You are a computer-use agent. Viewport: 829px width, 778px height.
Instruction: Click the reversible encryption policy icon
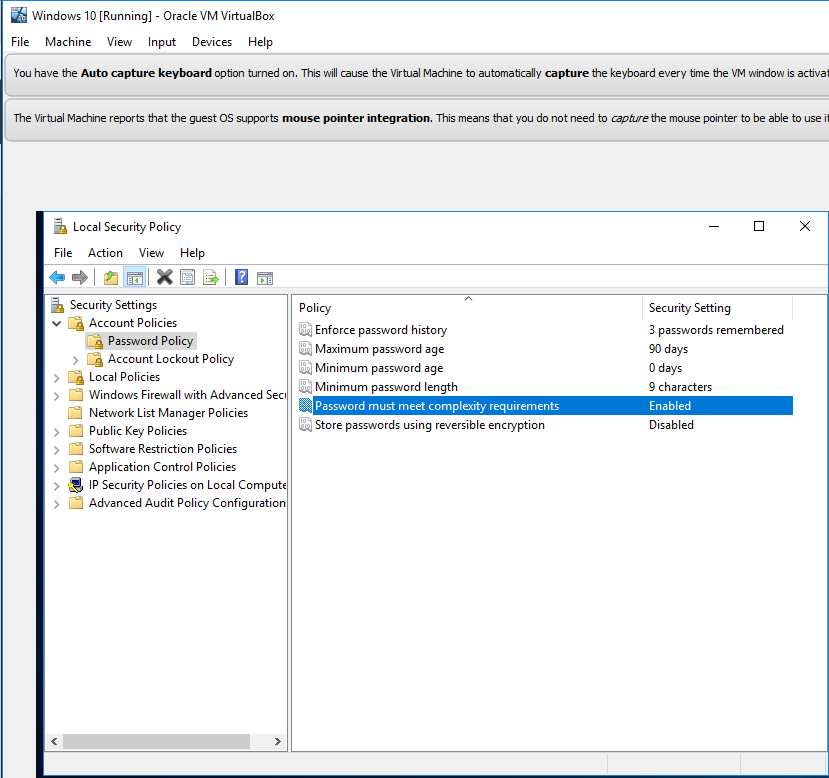tap(305, 425)
